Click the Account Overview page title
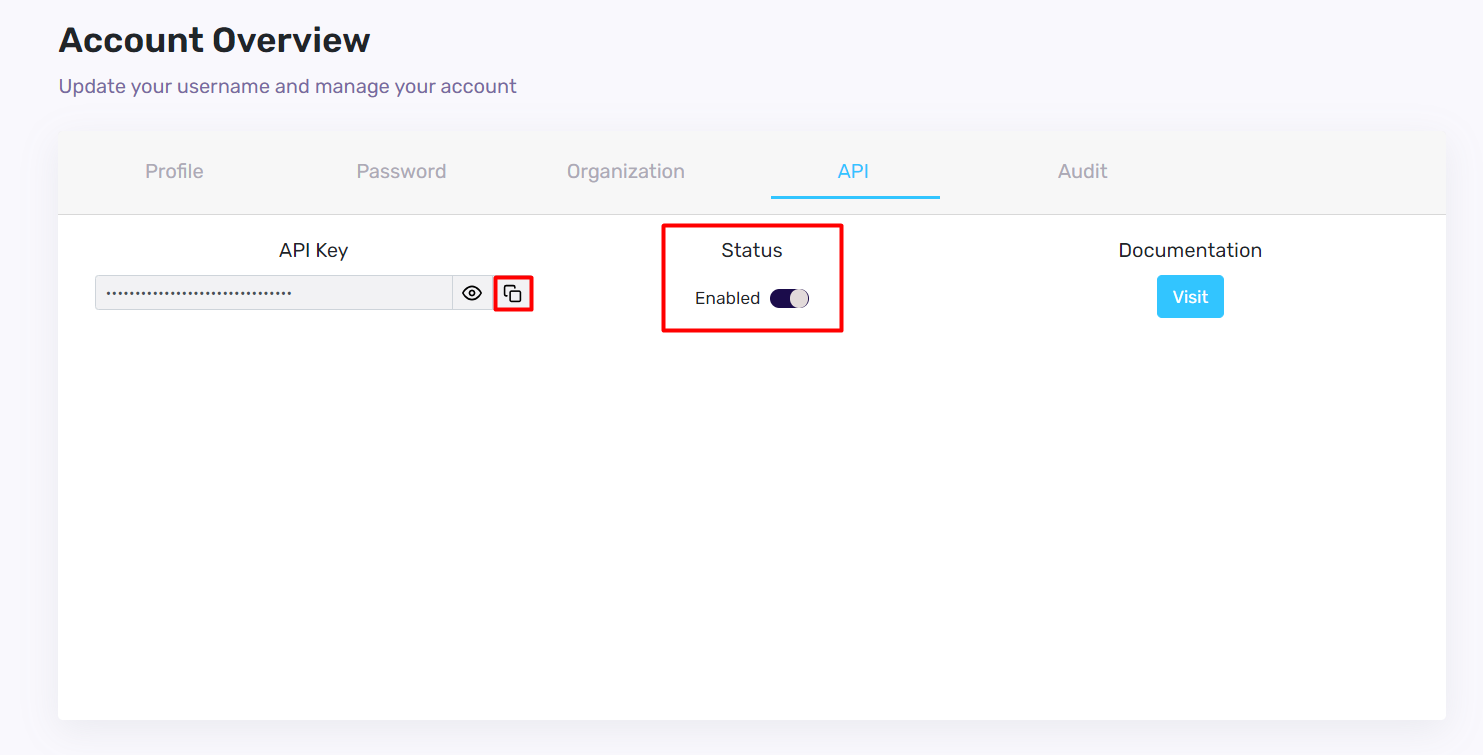1483x755 pixels. click(214, 40)
